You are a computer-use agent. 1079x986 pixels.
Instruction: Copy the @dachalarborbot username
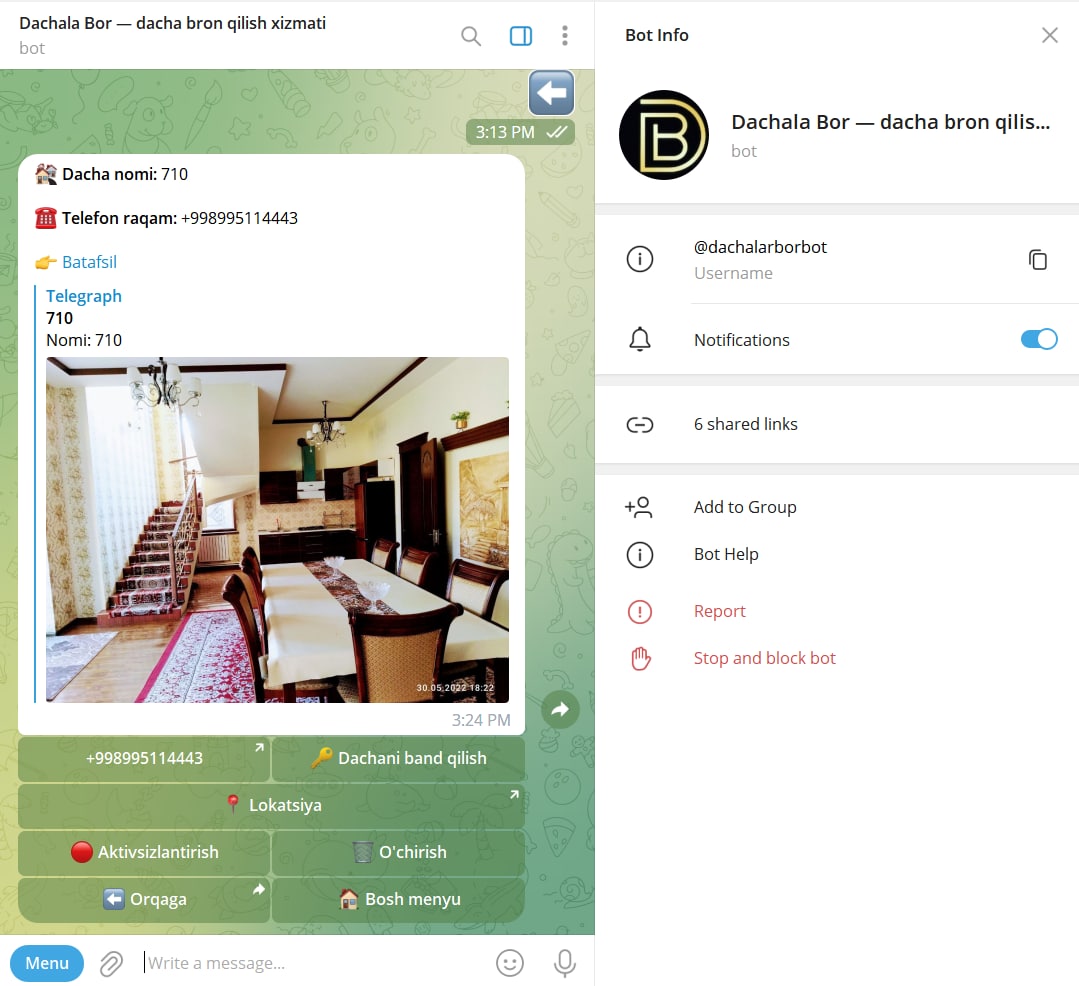(x=1038, y=260)
